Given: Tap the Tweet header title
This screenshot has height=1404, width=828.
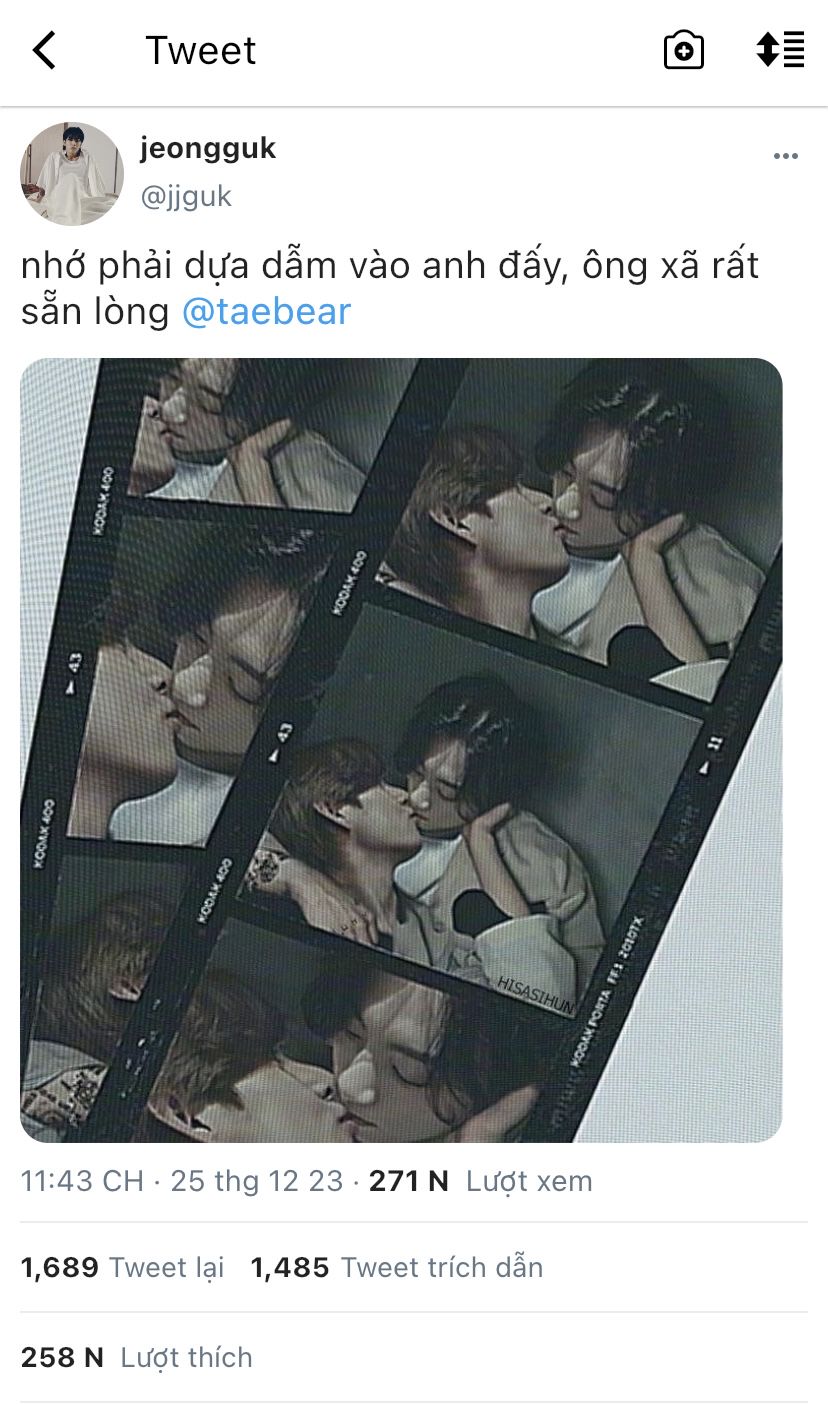Looking at the screenshot, I should (201, 50).
